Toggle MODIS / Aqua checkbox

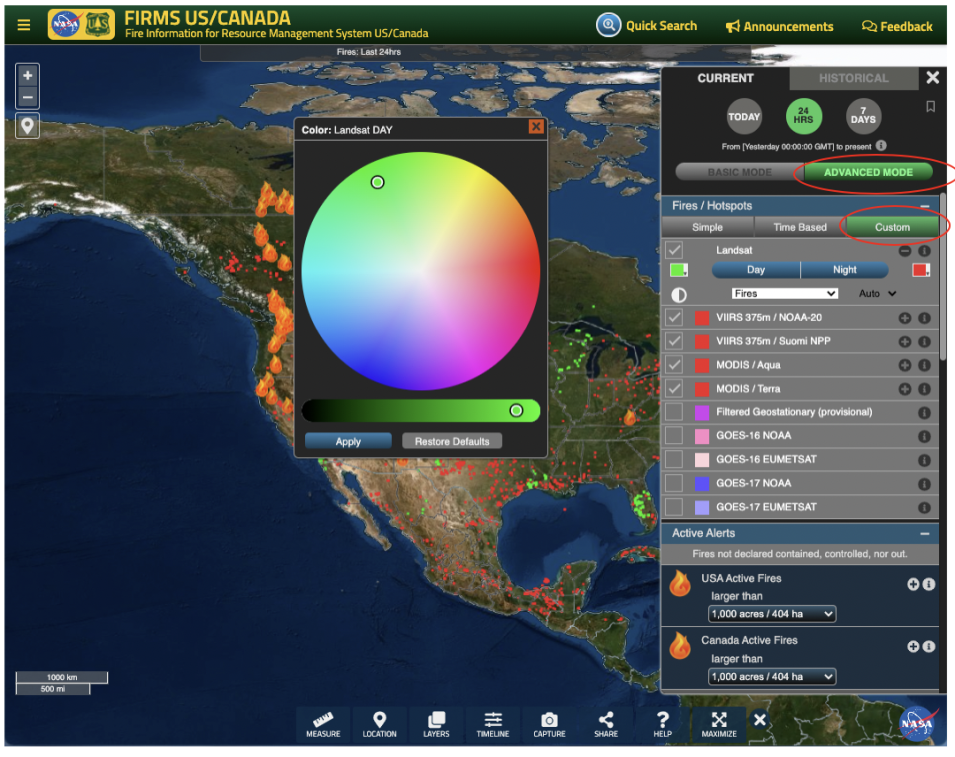674,365
